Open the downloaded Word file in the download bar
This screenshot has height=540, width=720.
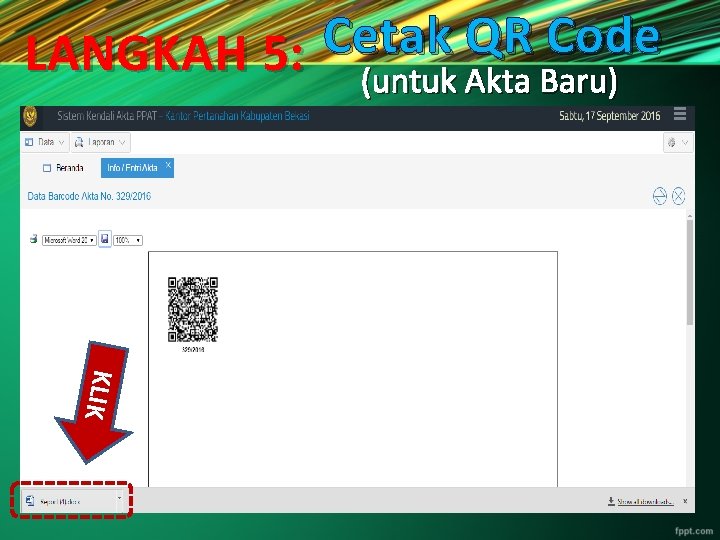(x=68, y=501)
